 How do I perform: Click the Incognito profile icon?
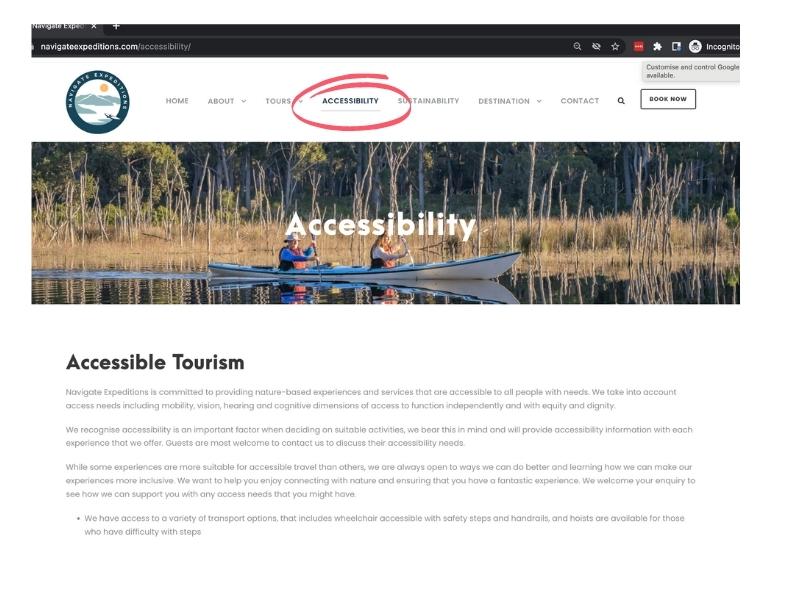point(695,46)
